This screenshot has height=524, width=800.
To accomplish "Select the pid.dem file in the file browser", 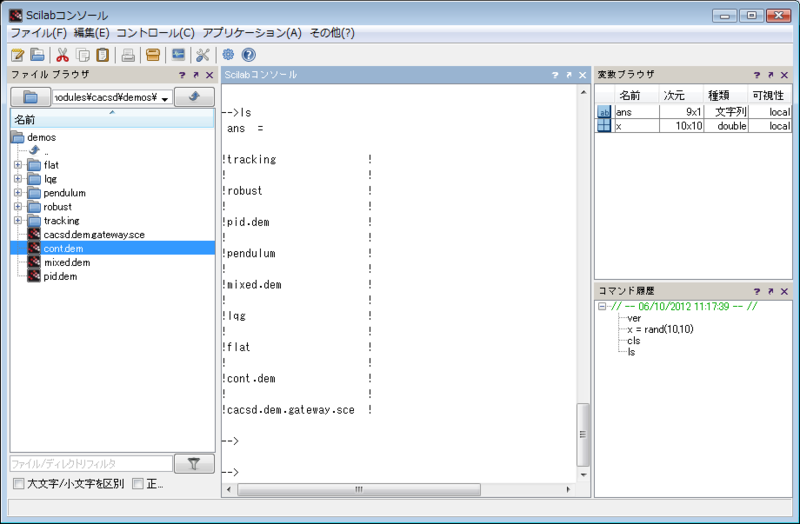I will pos(60,277).
